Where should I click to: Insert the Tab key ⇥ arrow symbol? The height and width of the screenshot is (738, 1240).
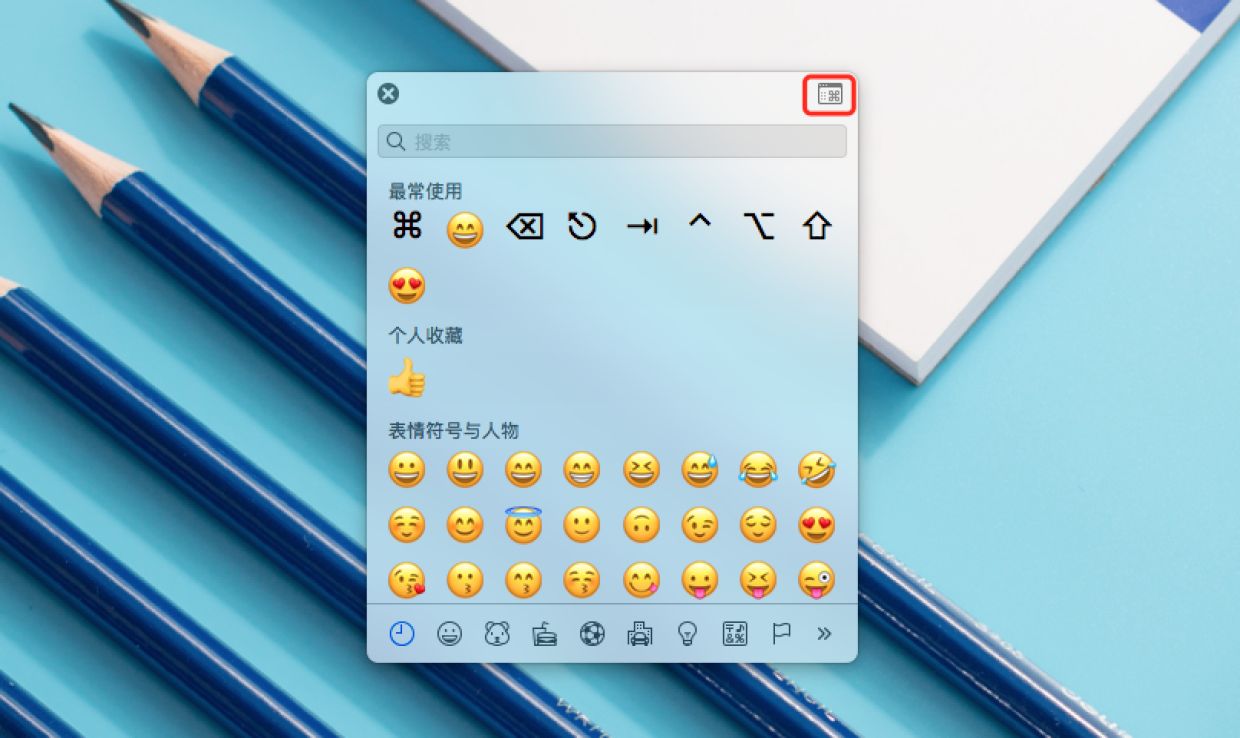point(641,227)
